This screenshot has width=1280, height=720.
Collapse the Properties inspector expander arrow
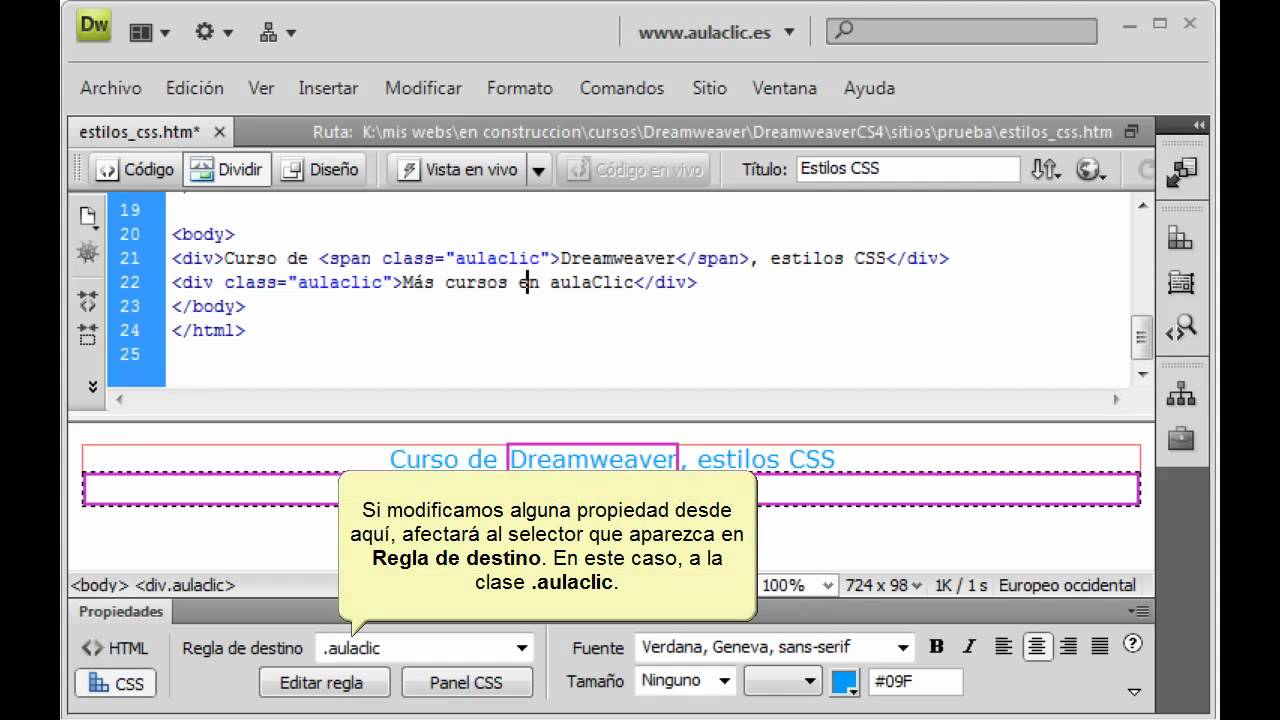1134,691
